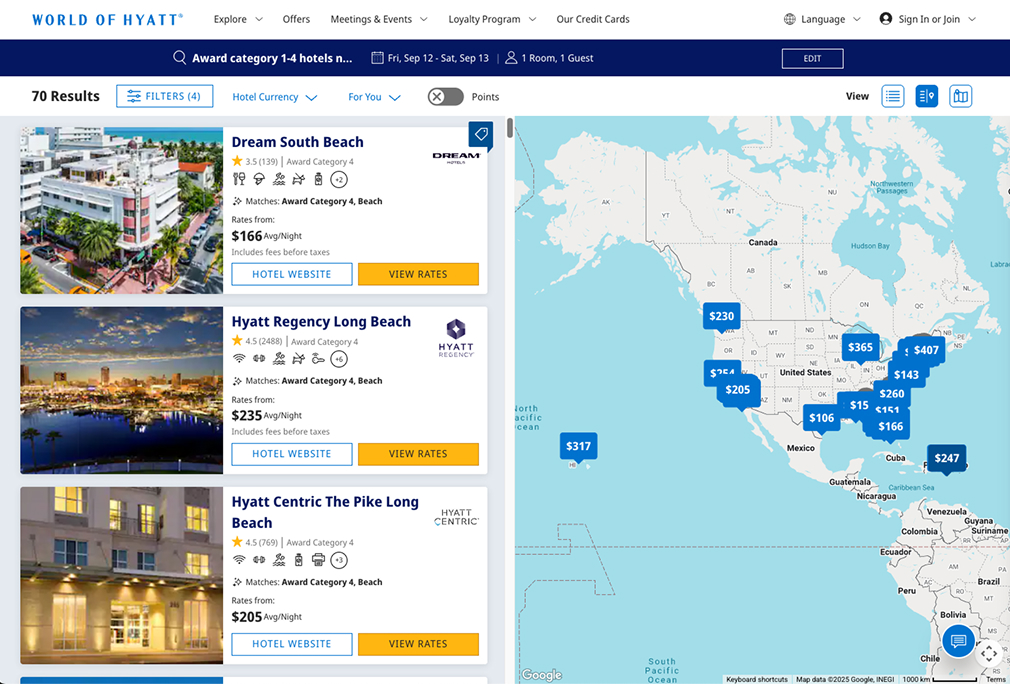The width and height of the screenshot is (1010, 684).
Task: Click Hyatt Centric brand logo
Action: click(x=456, y=518)
